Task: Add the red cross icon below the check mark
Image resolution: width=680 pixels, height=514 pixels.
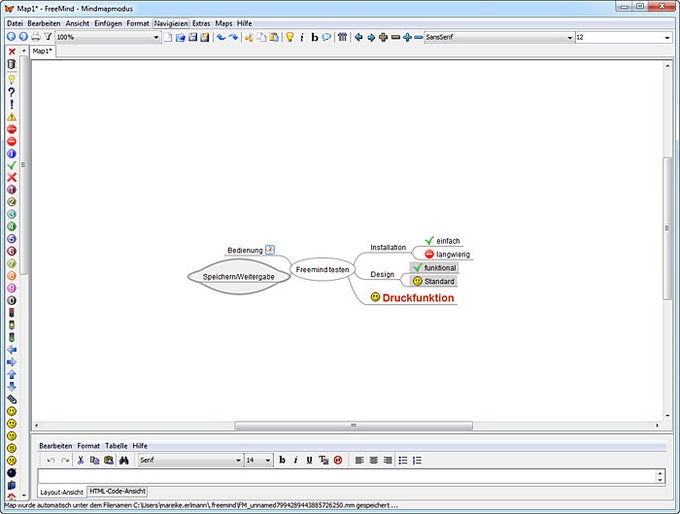Action: tap(12, 177)
